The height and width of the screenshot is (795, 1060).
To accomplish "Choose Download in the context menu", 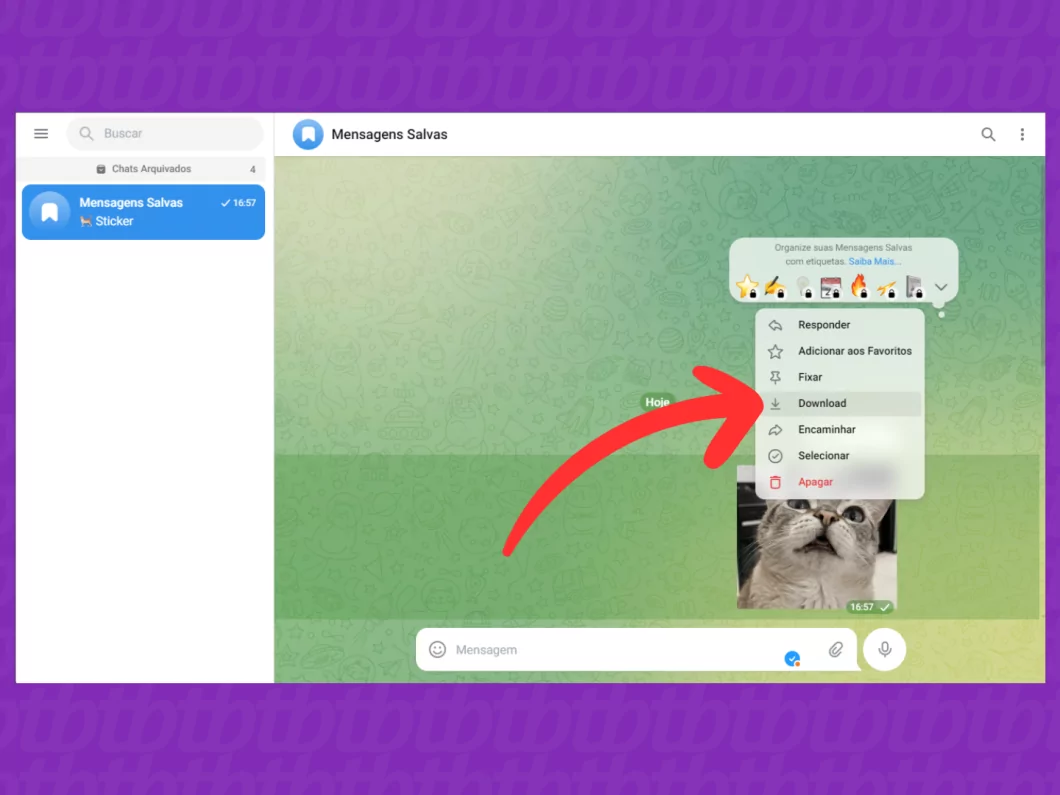I will 840,404.
